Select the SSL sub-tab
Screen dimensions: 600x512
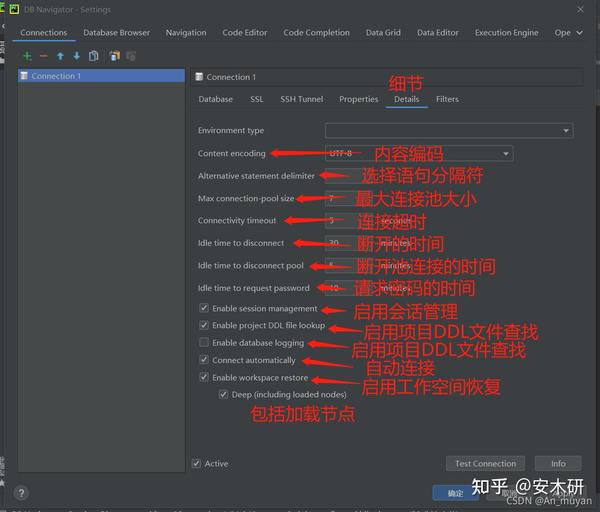[x=257, y=99]
